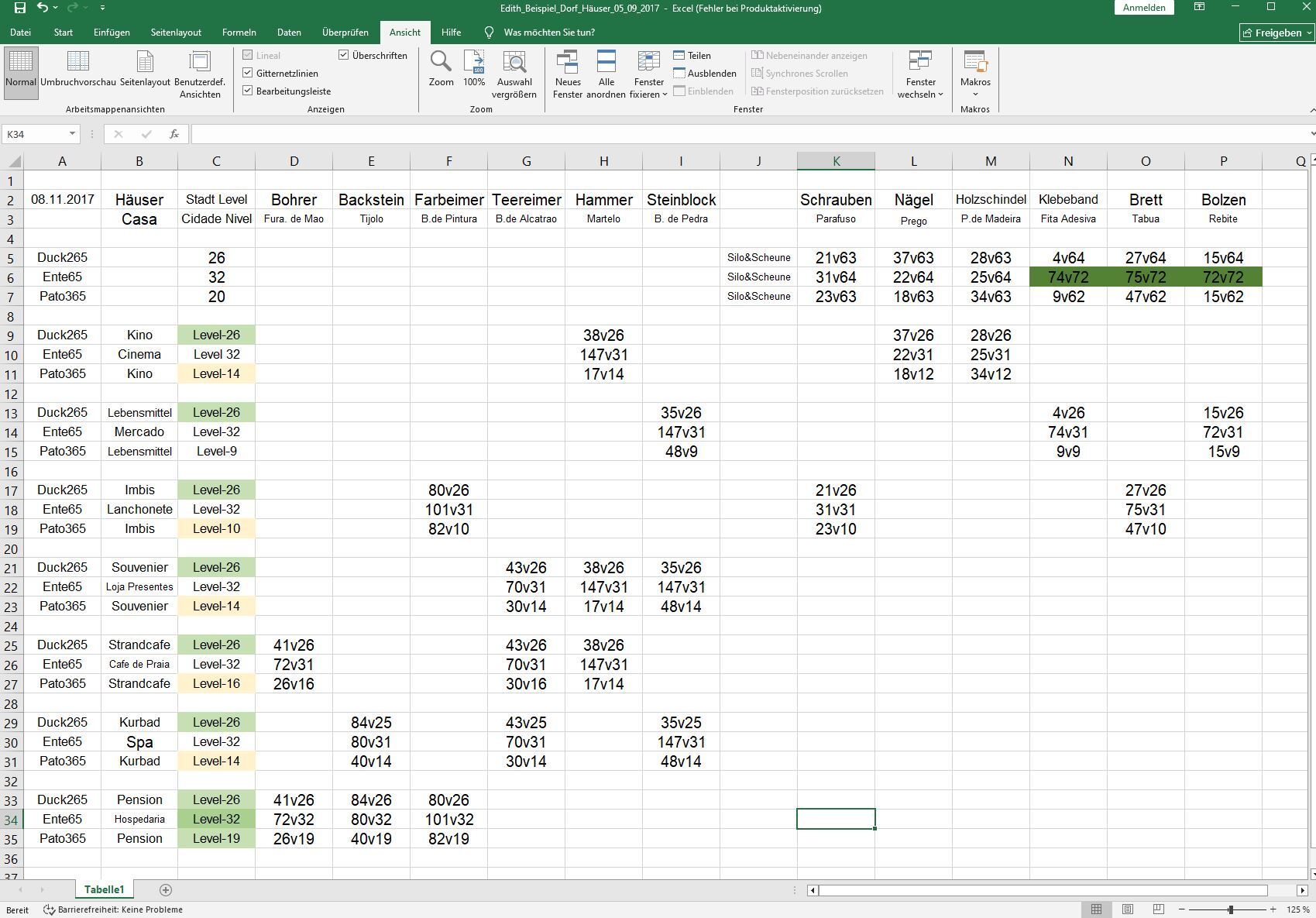Click the Anmelden sign-in button

1144,8
